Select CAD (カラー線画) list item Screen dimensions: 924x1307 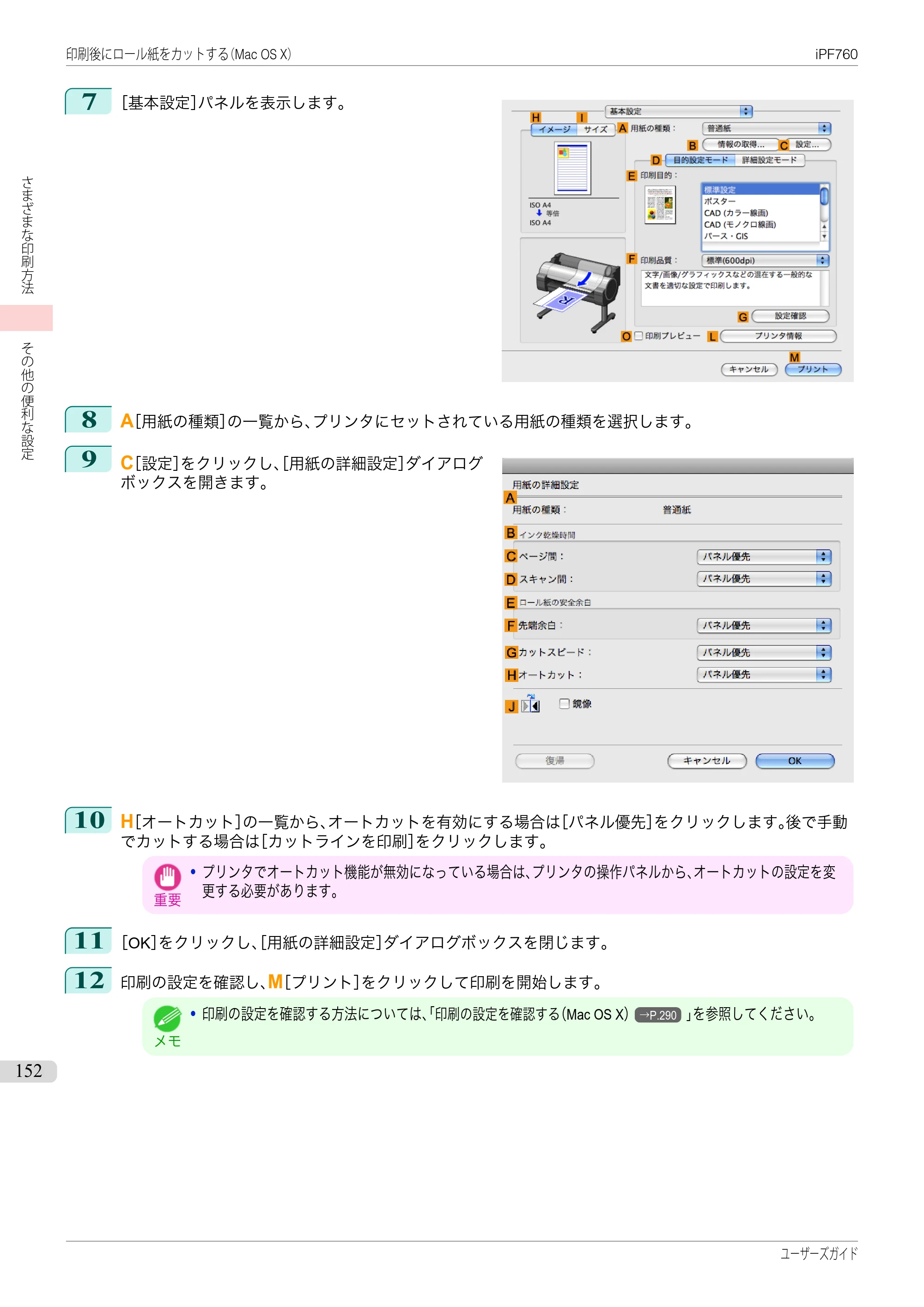tap(760, 213)
